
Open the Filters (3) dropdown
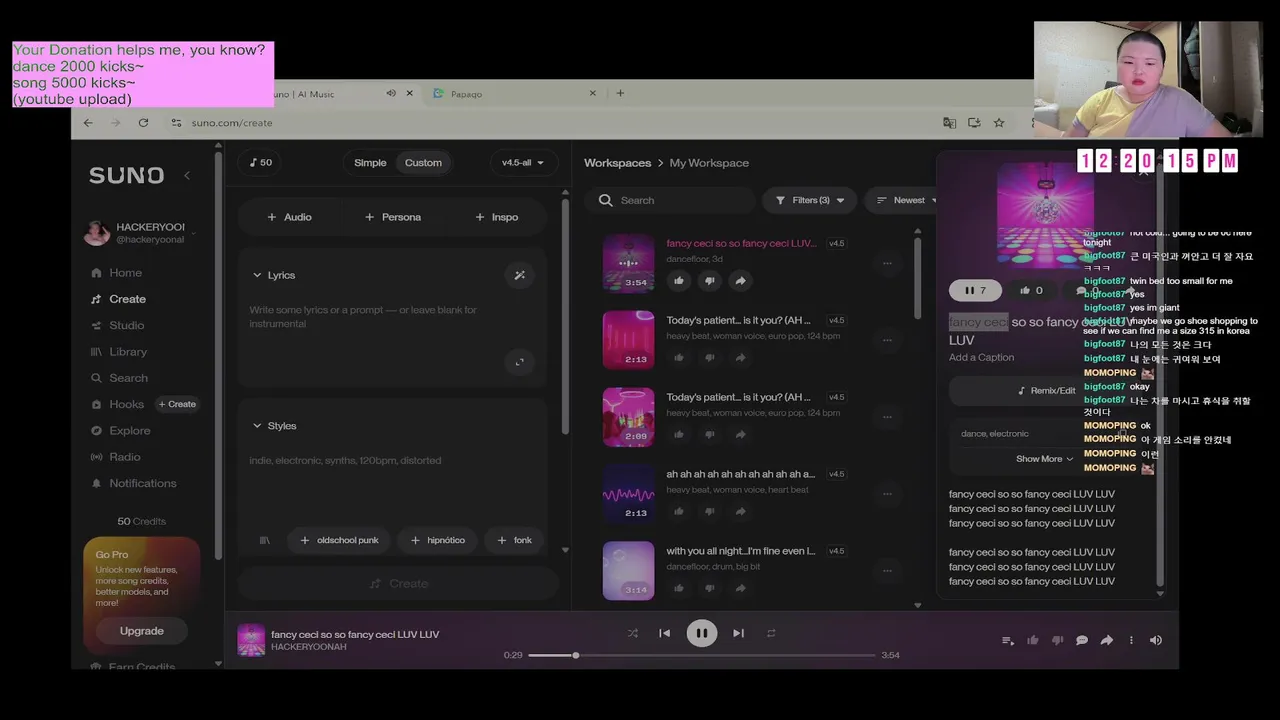(x=810, y=200)
